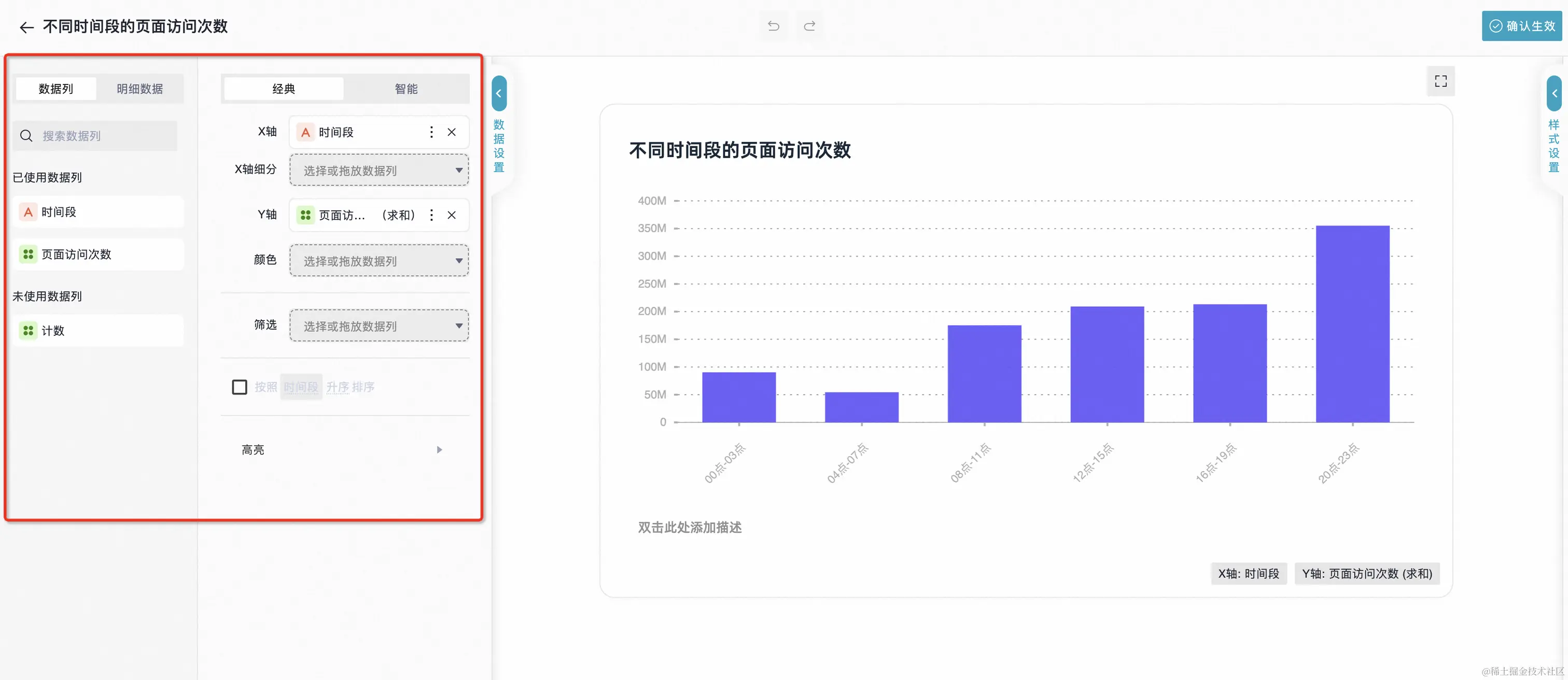1568x680 pixels.
Task: Switch to the 明细数据 tab
Action: [139, 89]
